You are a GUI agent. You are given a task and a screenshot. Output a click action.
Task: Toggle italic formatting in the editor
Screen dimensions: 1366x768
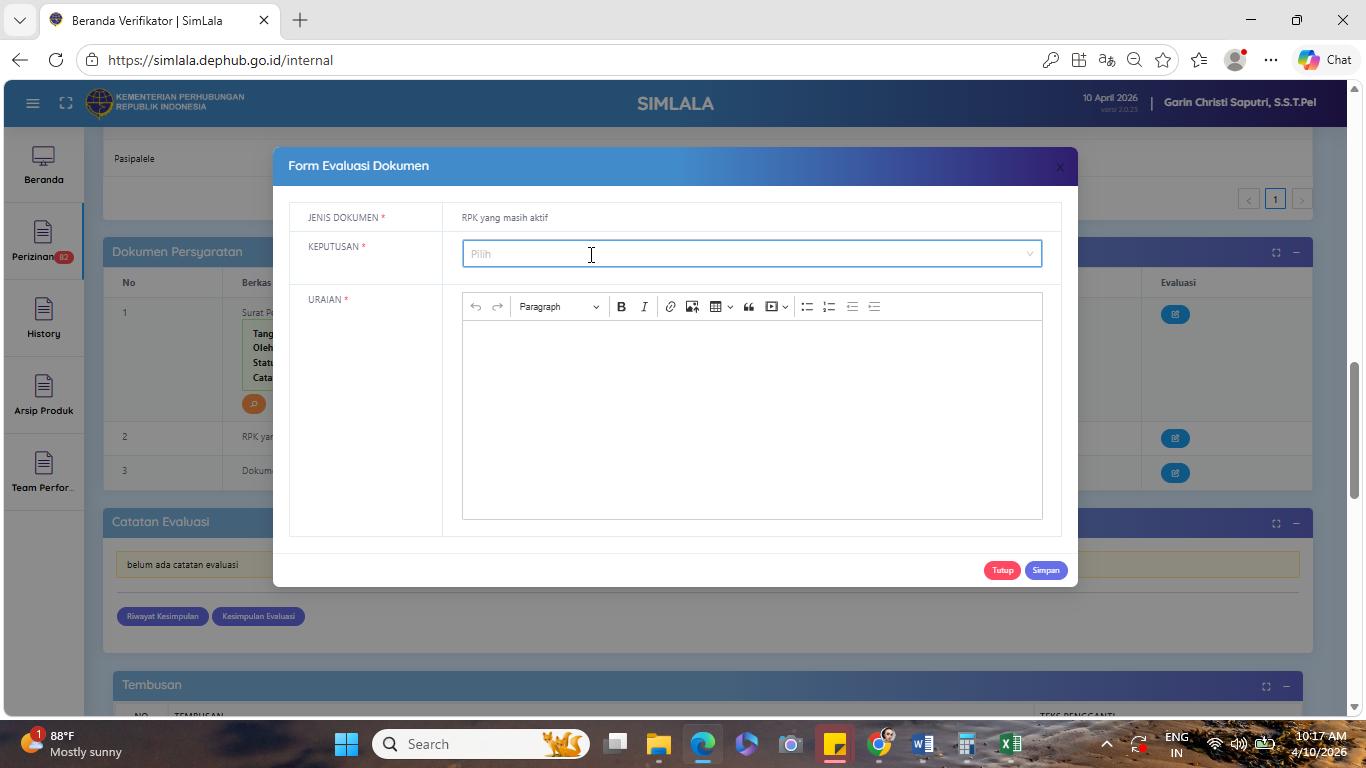click(644, 307)
